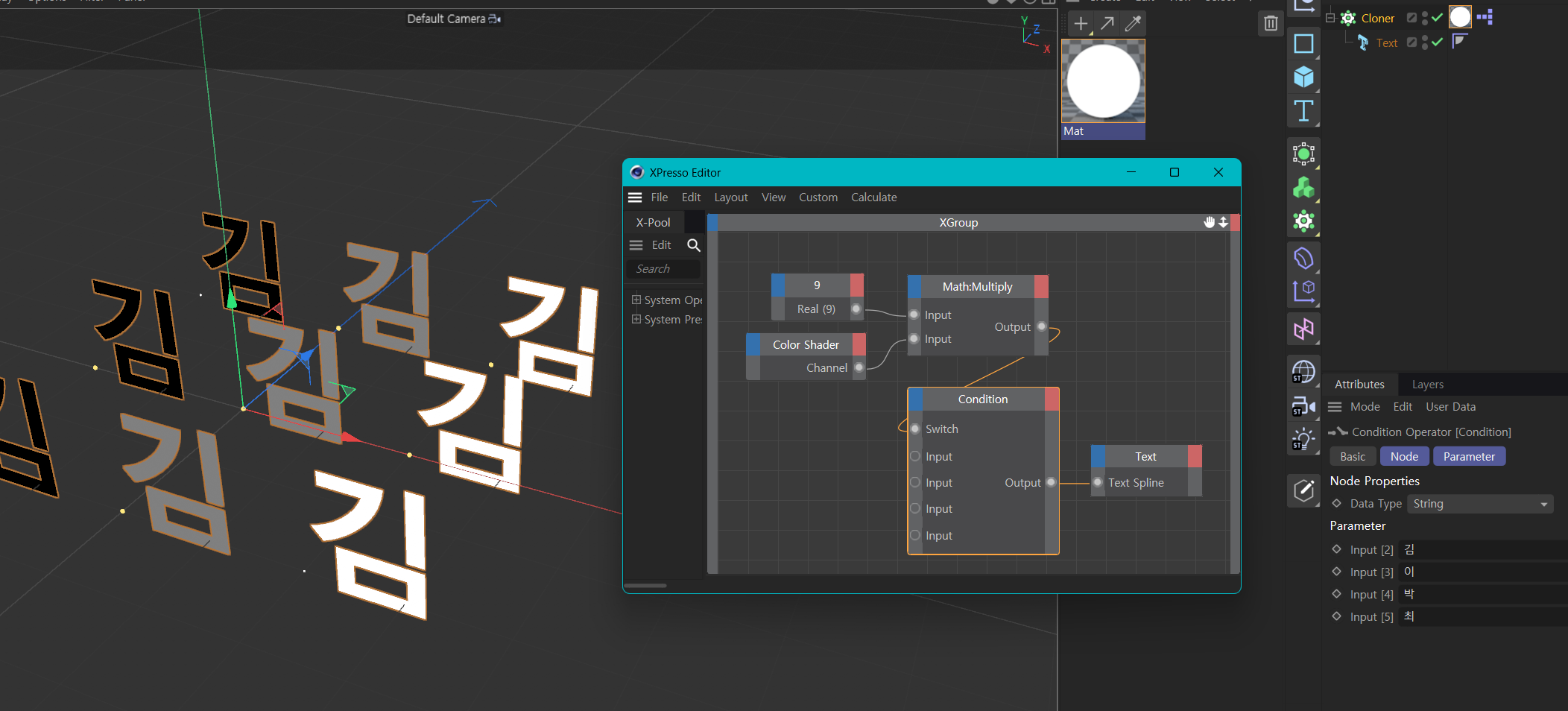Viewport: 1568px width, 711px height.
Task: Toggle the Cloner enable green checkmark
Action: click(x=1438, y=18)
